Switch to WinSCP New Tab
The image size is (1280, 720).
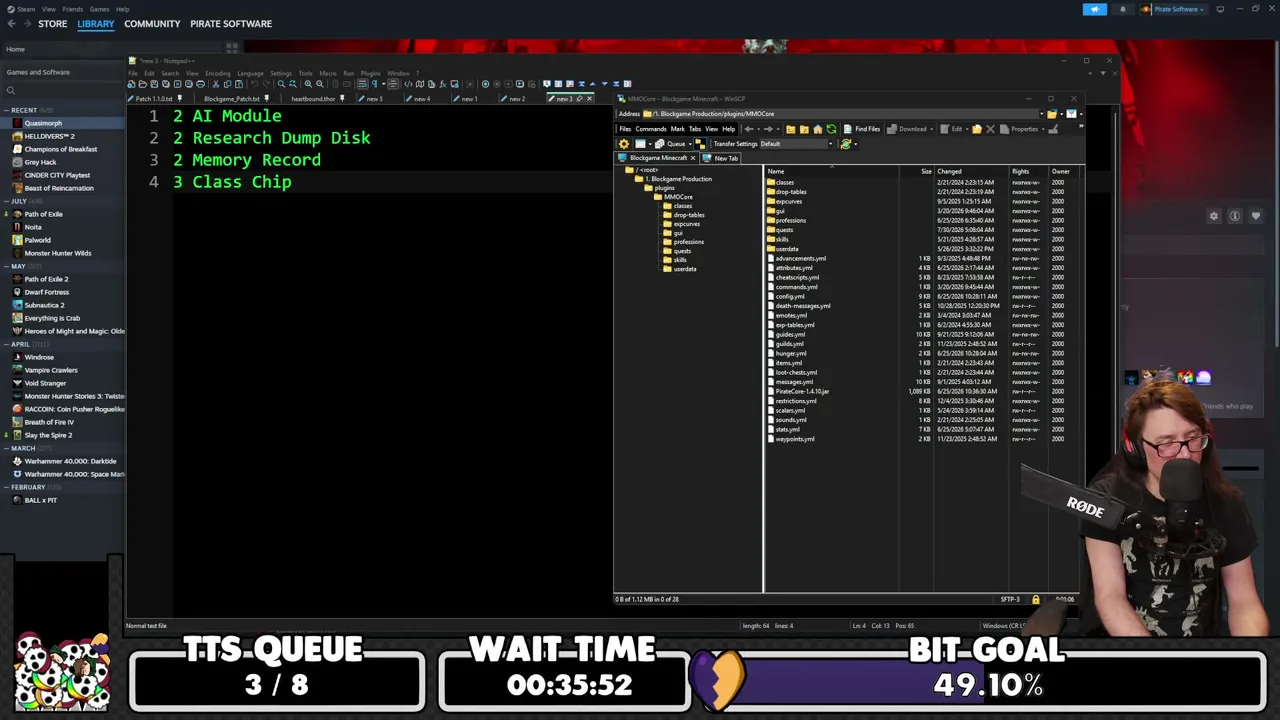pos(722,158)
